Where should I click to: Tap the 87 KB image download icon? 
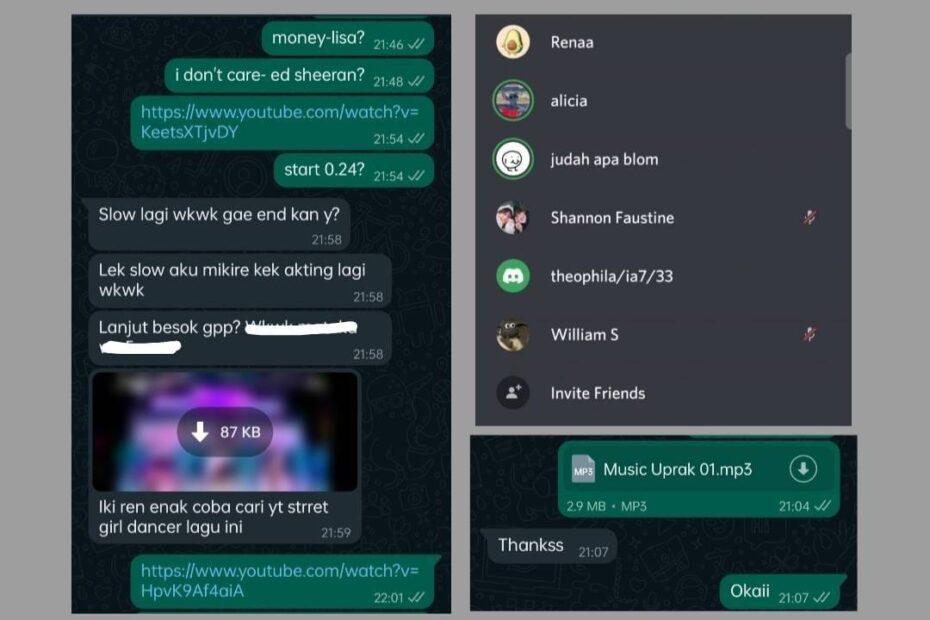[x=200, y=432]
